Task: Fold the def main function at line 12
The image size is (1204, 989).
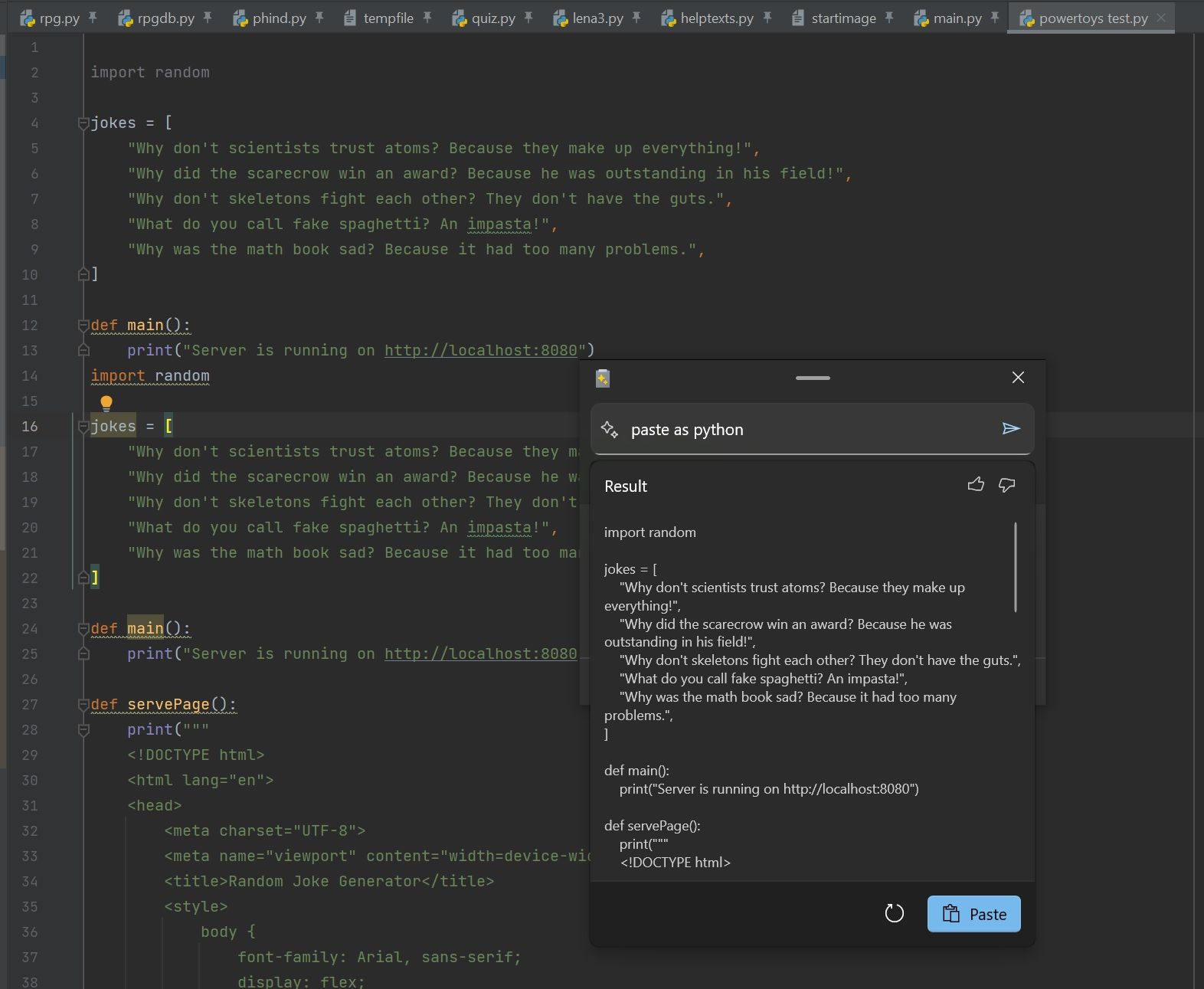Action: [x=83, y=326]
